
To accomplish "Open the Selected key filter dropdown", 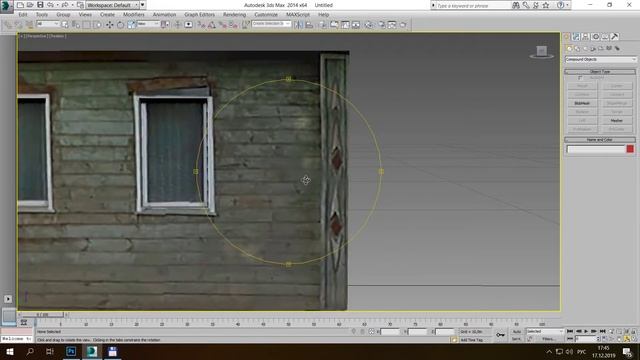I will [544, 331].
